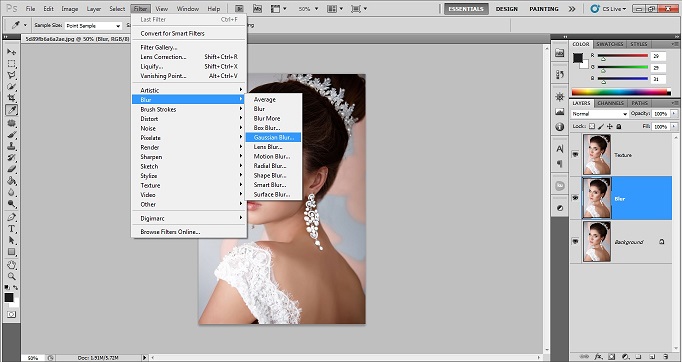
Task: Hide the Texture layer
Action: [575, 154]
